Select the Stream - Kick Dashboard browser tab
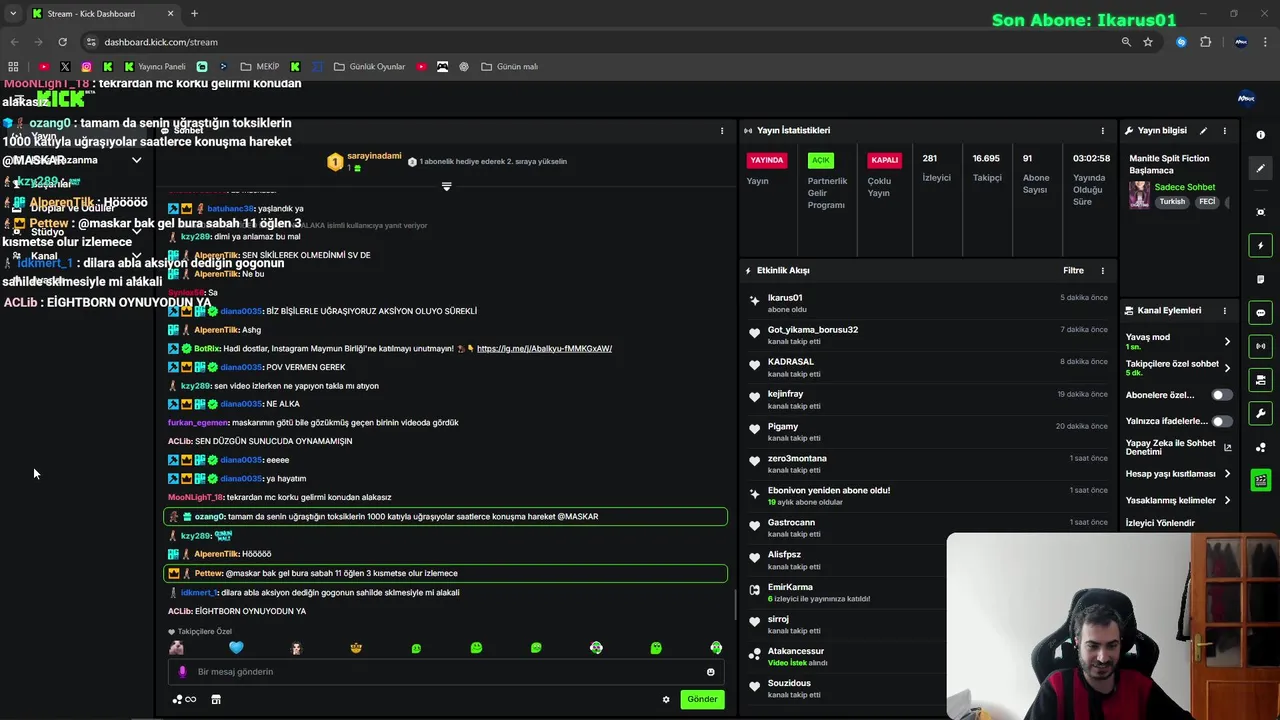This screenshot has width=1280, height=720. pyautogui.click(x=102, y=14)
